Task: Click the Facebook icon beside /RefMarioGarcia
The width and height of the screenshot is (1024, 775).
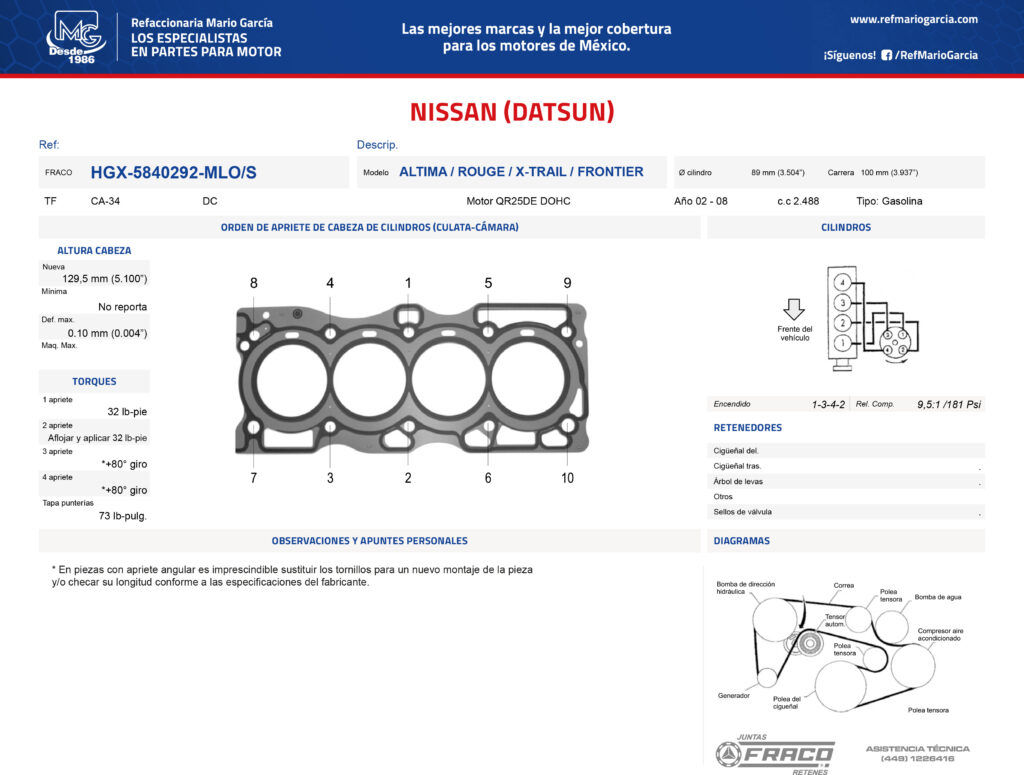Action: coord(886,55)
